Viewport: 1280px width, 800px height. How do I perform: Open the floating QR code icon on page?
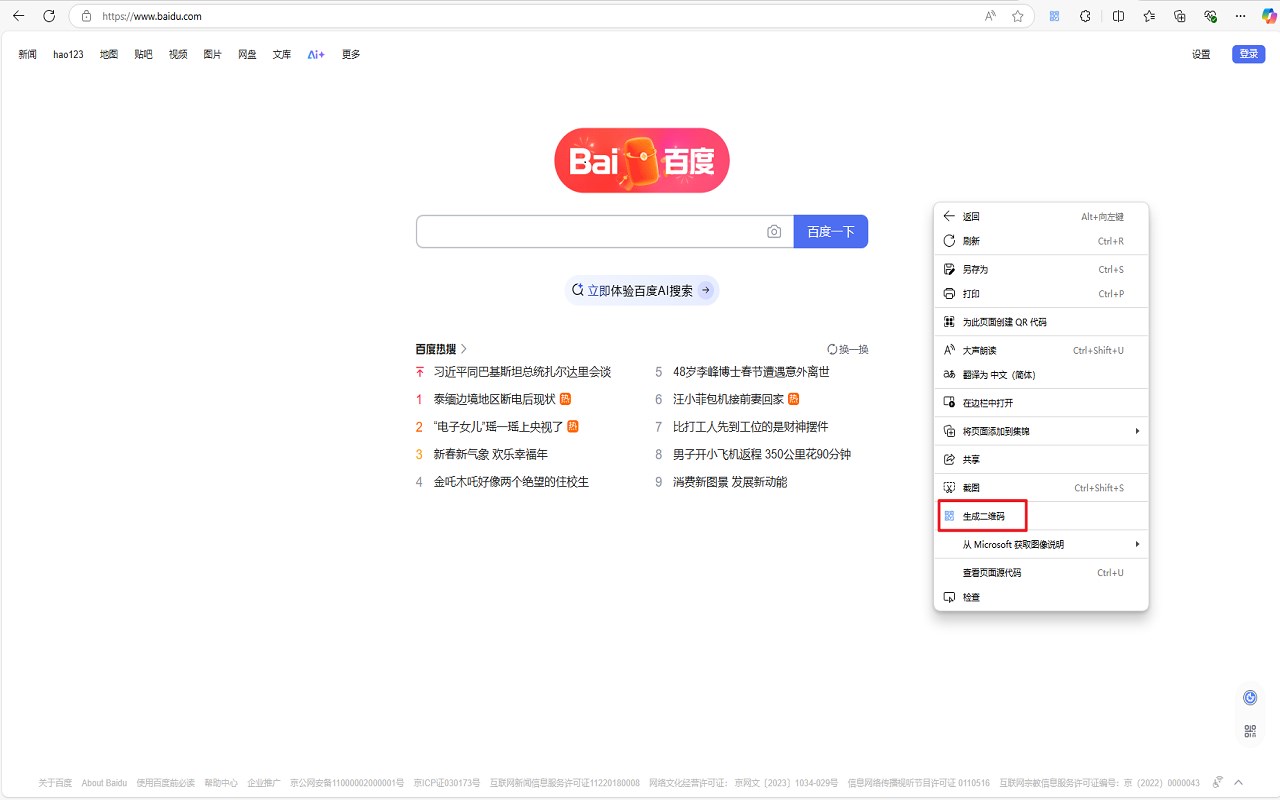1250,731
